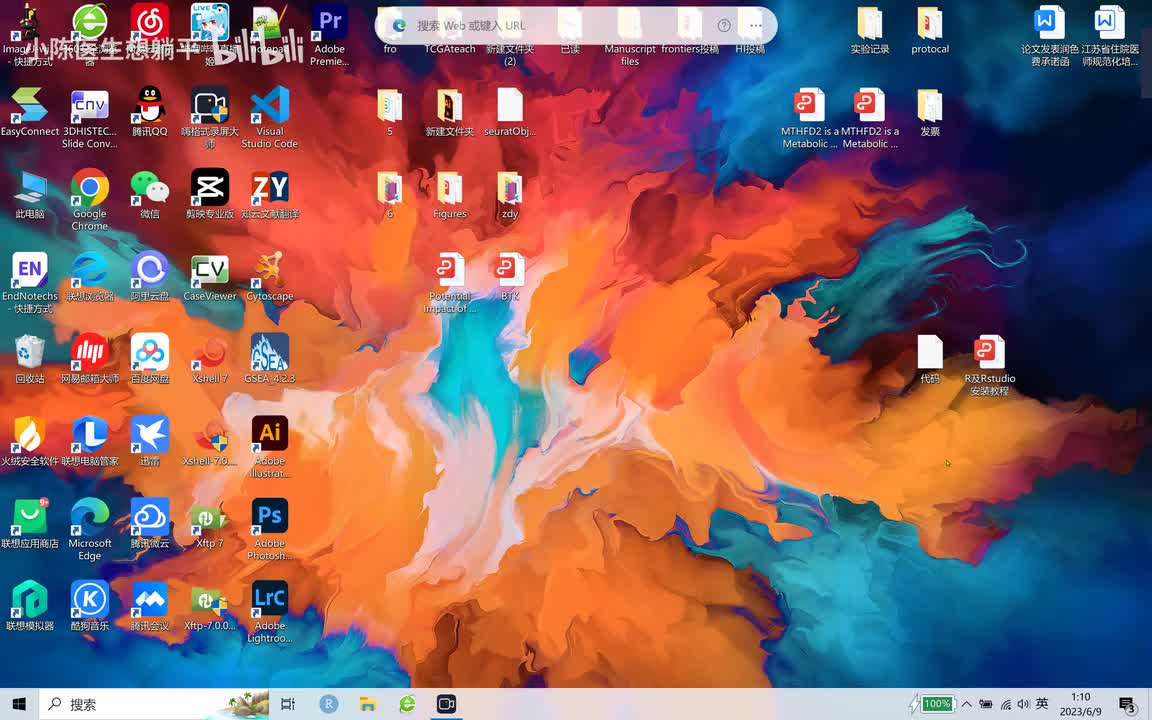The height and width of the screenshot is (720, 1152).
Task: Open Adobe Photoshop desktop shortcut
Action: (x=270, y=529)
